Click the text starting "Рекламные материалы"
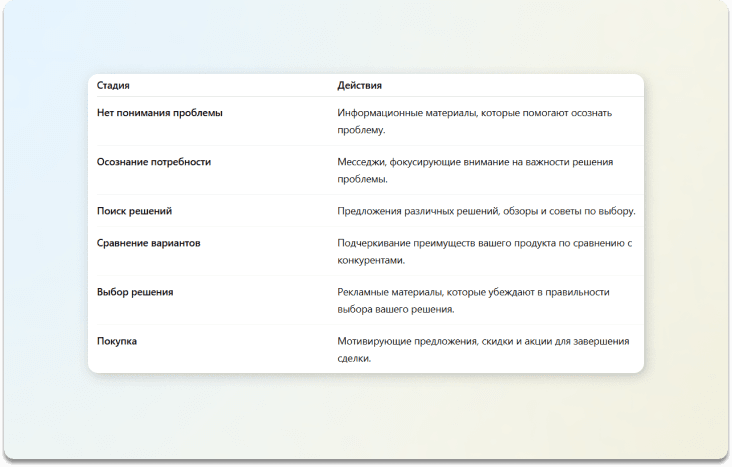This screenshot has width=732, height=467. (x=473, y=301)
